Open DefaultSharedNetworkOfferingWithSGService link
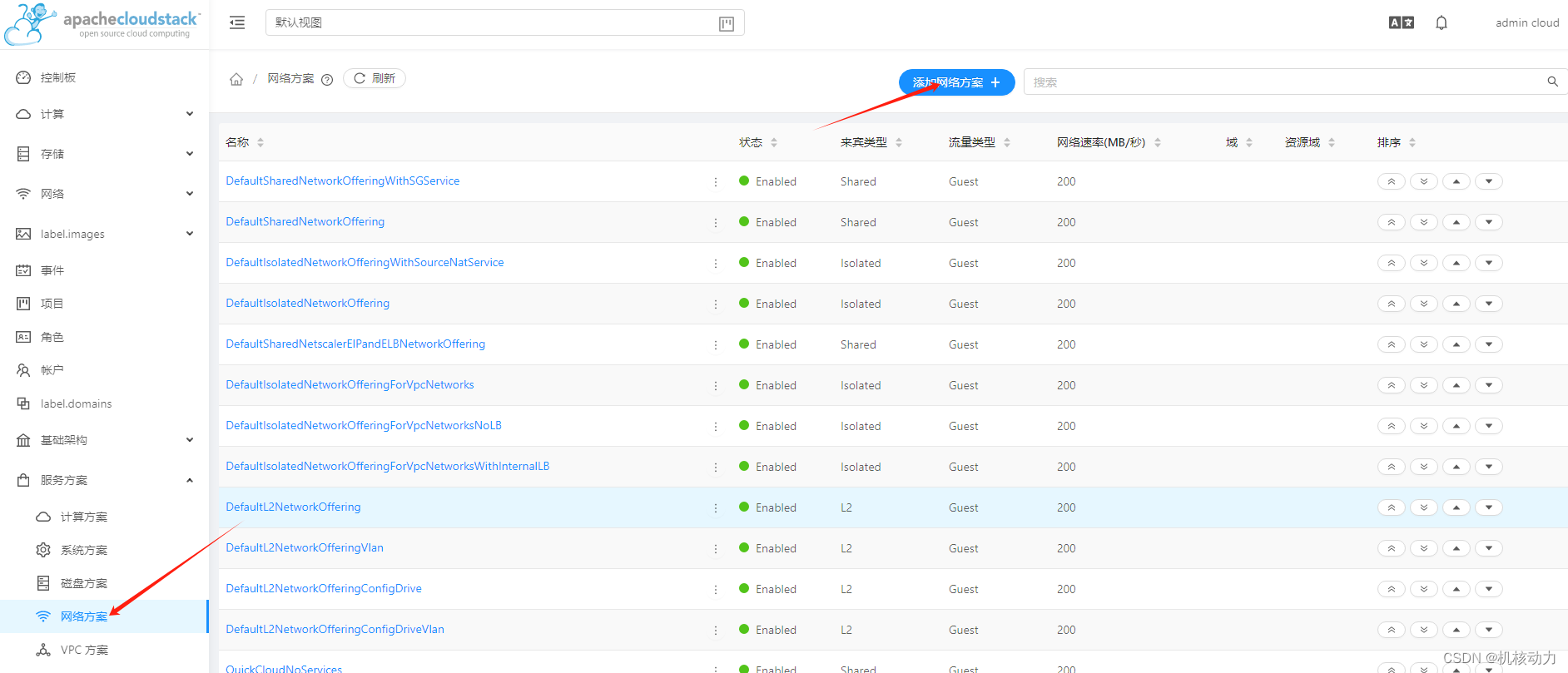1568x673 pixels. [342, 181]
